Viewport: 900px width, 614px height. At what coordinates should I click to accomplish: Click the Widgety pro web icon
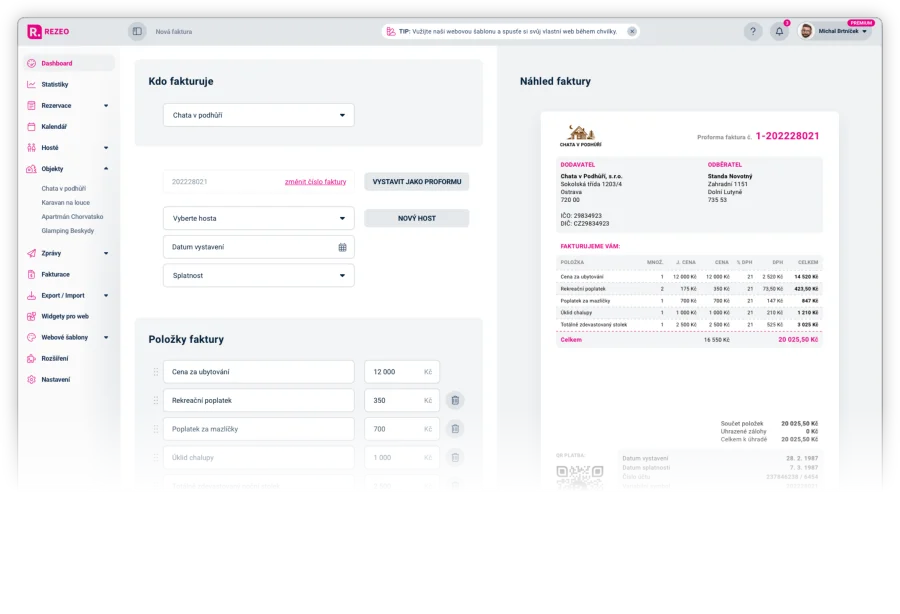31,316
